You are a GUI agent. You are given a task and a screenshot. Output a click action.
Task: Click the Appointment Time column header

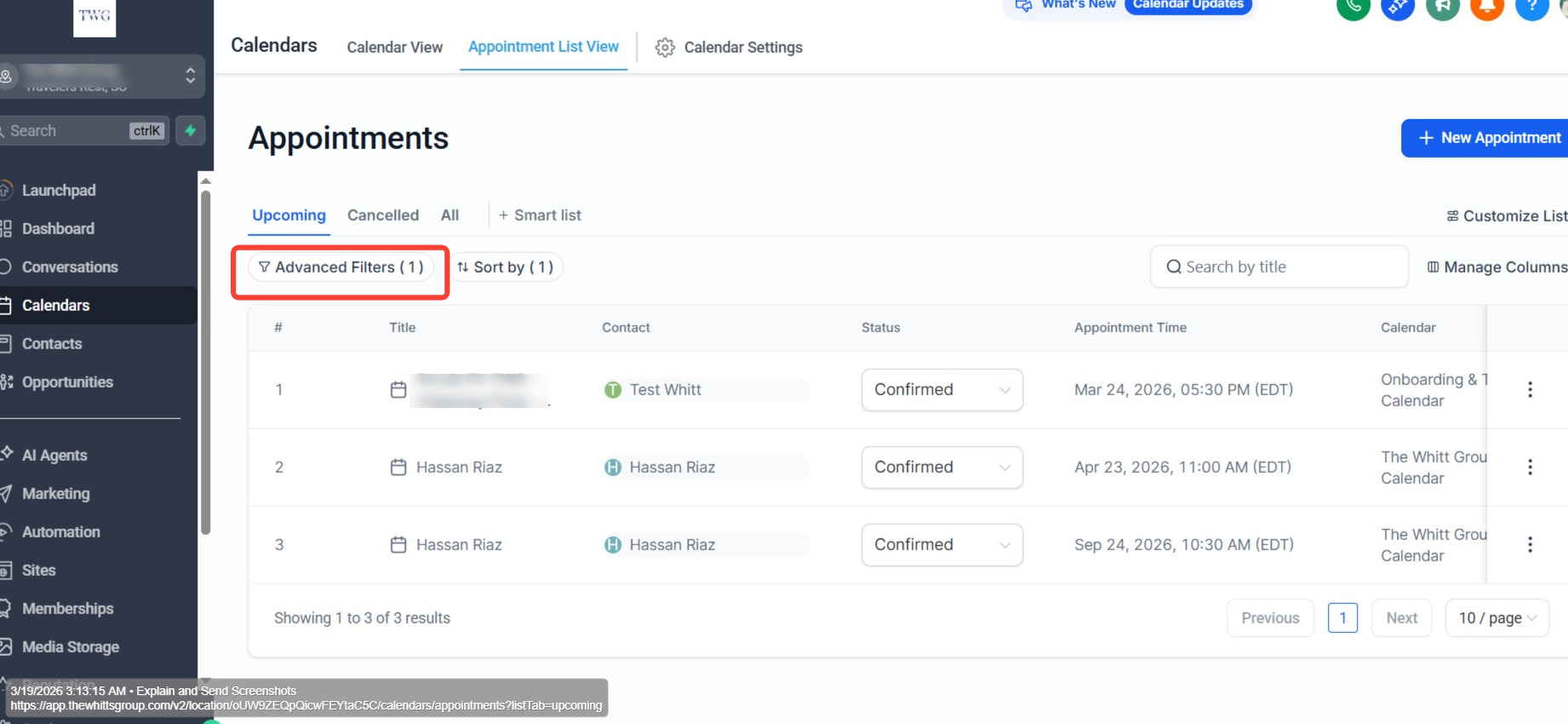coord(1130,328)
